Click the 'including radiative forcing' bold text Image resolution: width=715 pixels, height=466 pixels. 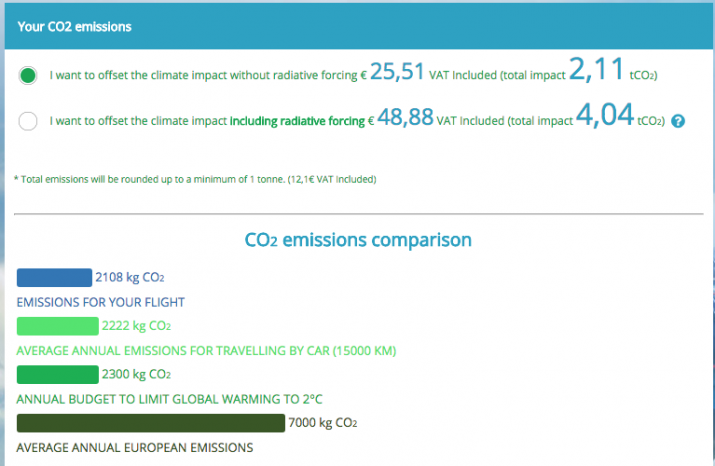coord(297,121)
